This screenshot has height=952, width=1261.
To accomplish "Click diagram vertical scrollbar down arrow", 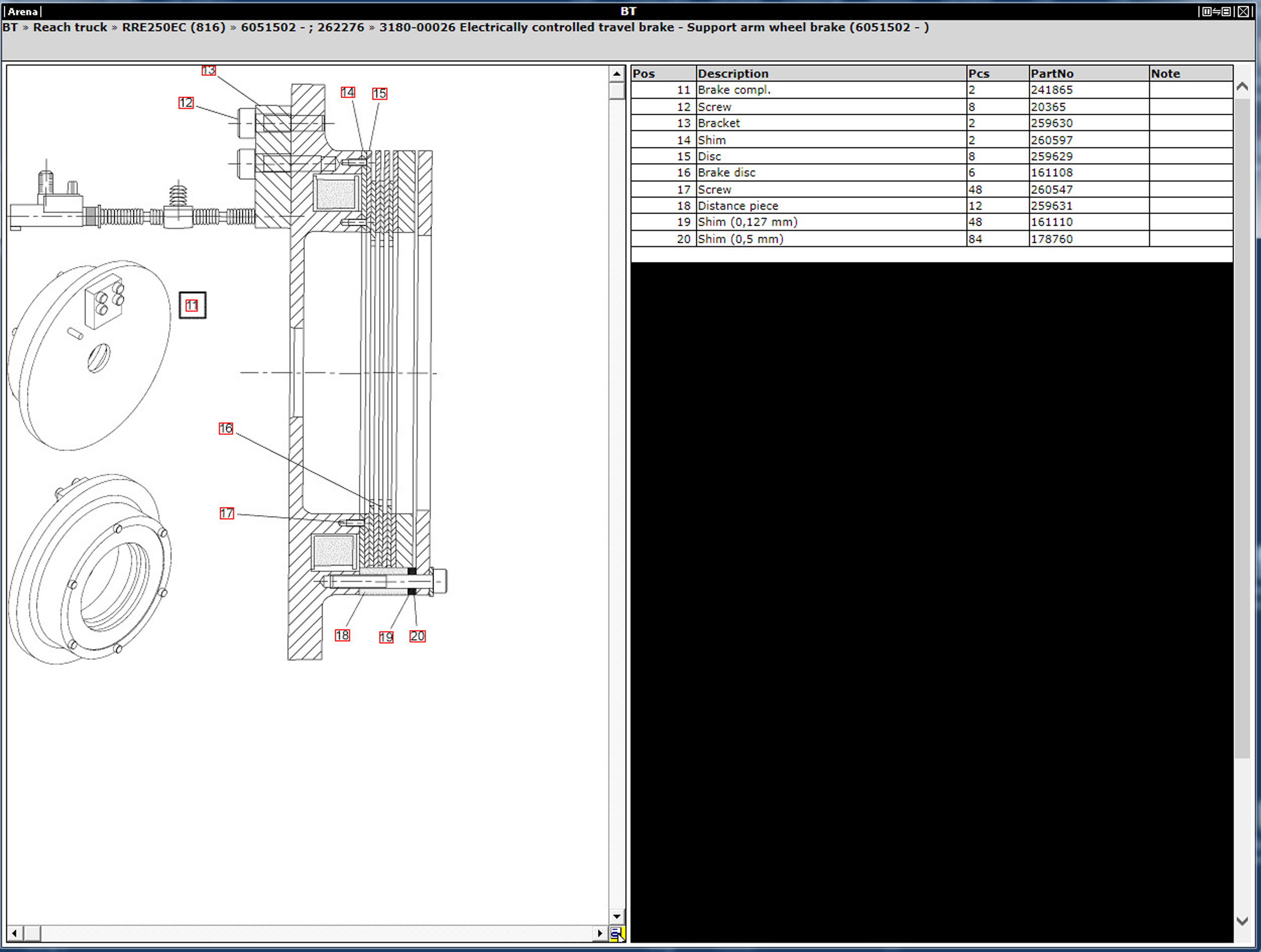I will 617,917.
